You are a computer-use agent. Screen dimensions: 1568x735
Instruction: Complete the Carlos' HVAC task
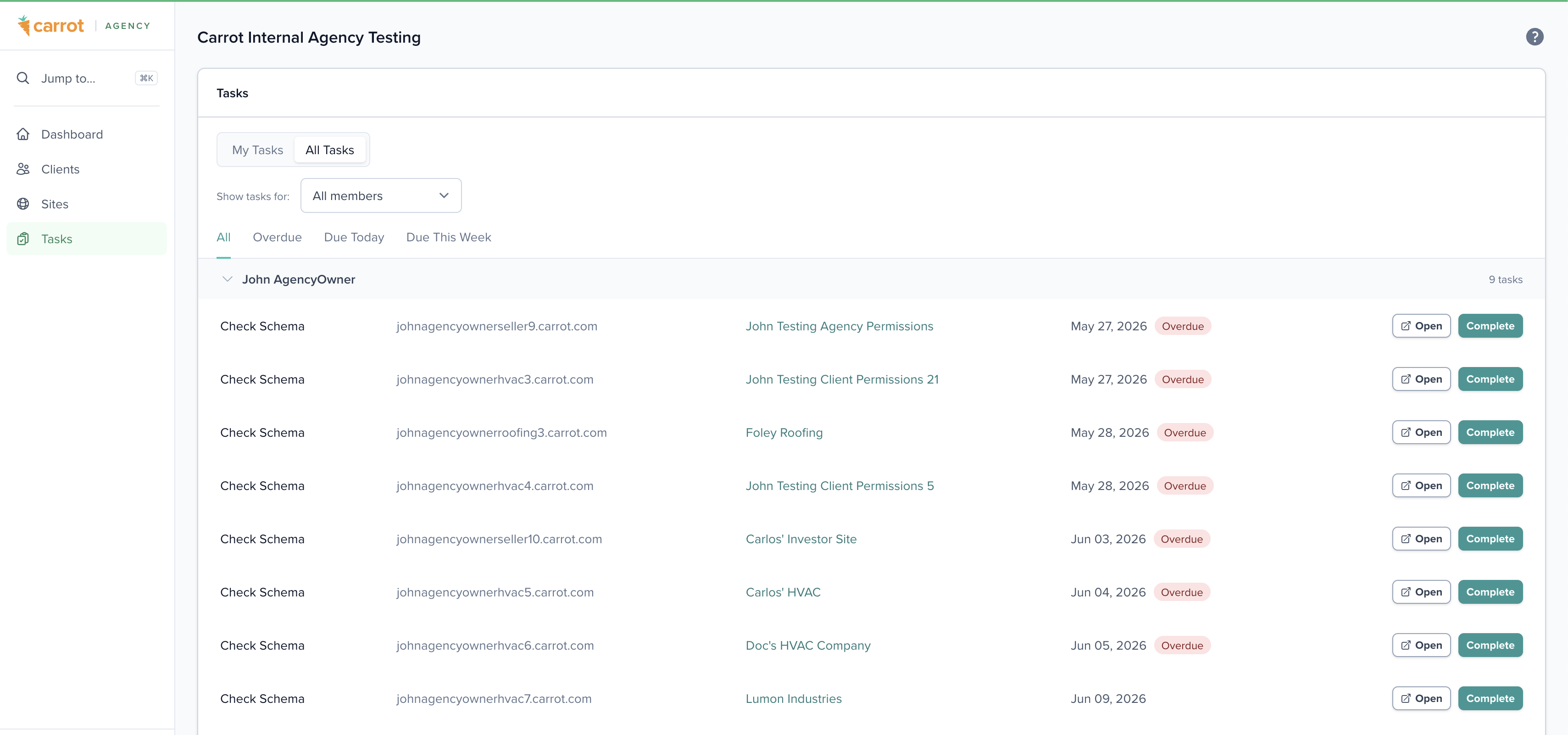pyautogui.click(x=1490, y=592)
